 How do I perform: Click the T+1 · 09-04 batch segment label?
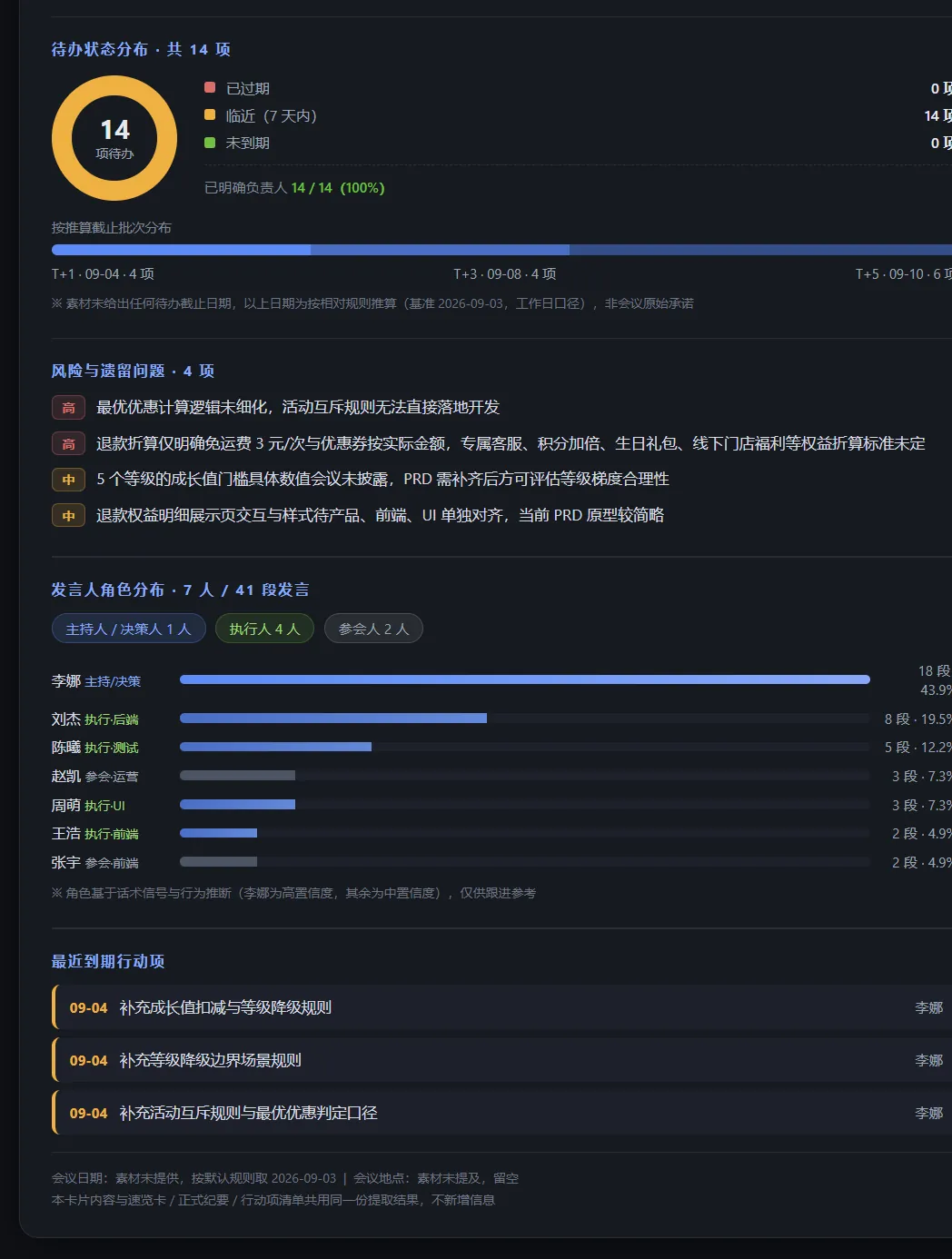point(103,273)
